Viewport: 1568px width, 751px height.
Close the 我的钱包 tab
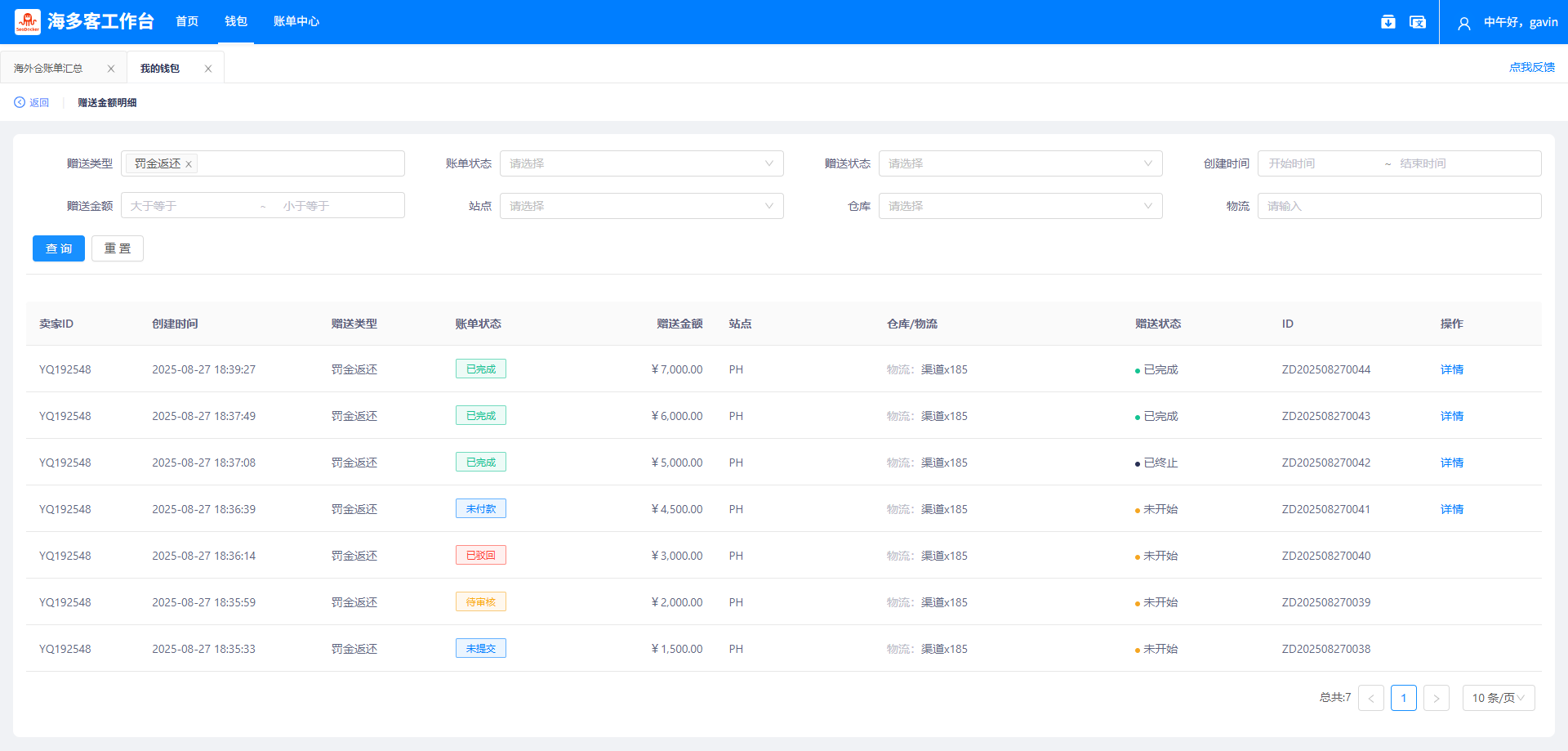(208, 69)
